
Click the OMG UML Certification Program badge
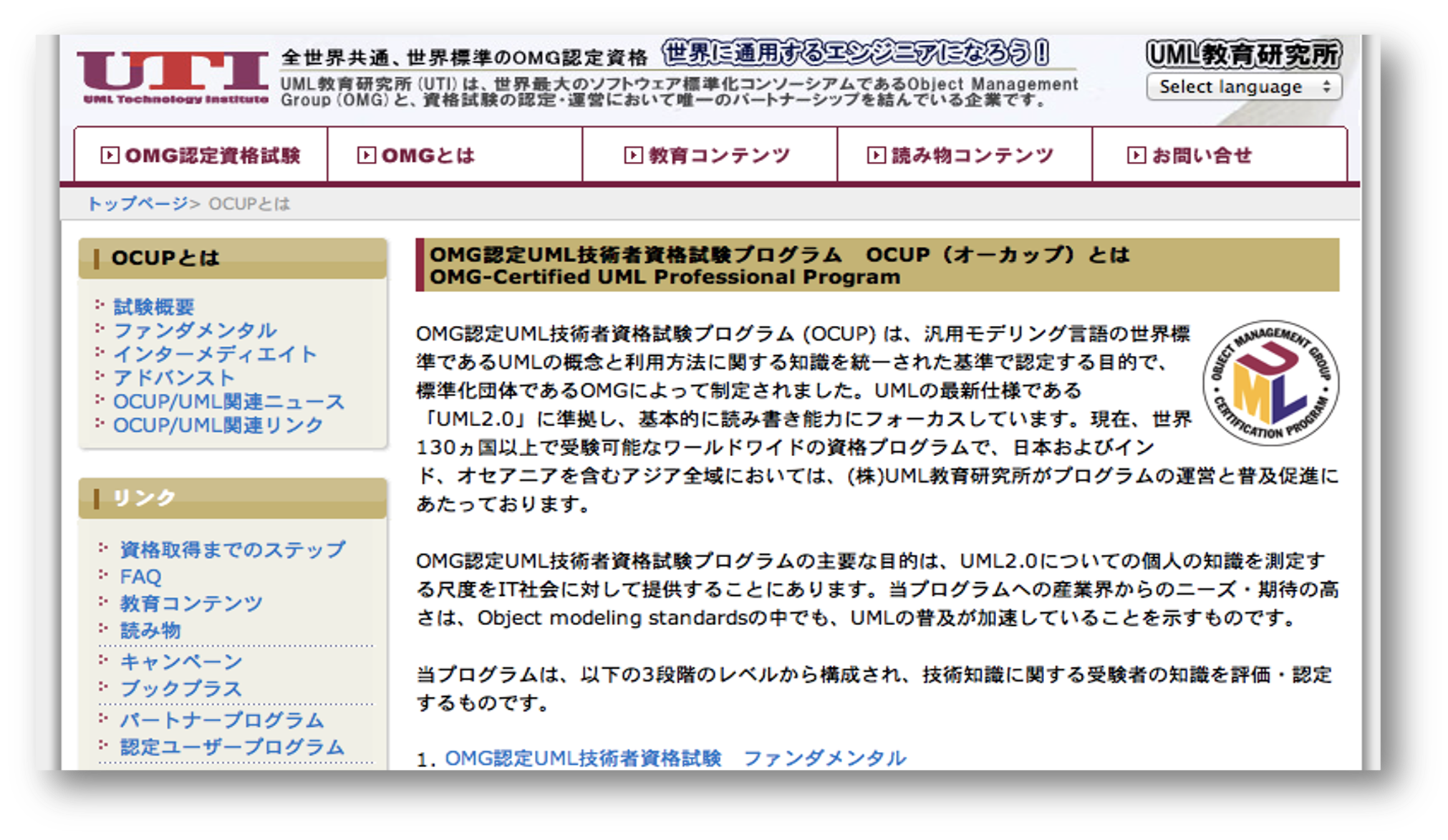[x=1271, y=383]
